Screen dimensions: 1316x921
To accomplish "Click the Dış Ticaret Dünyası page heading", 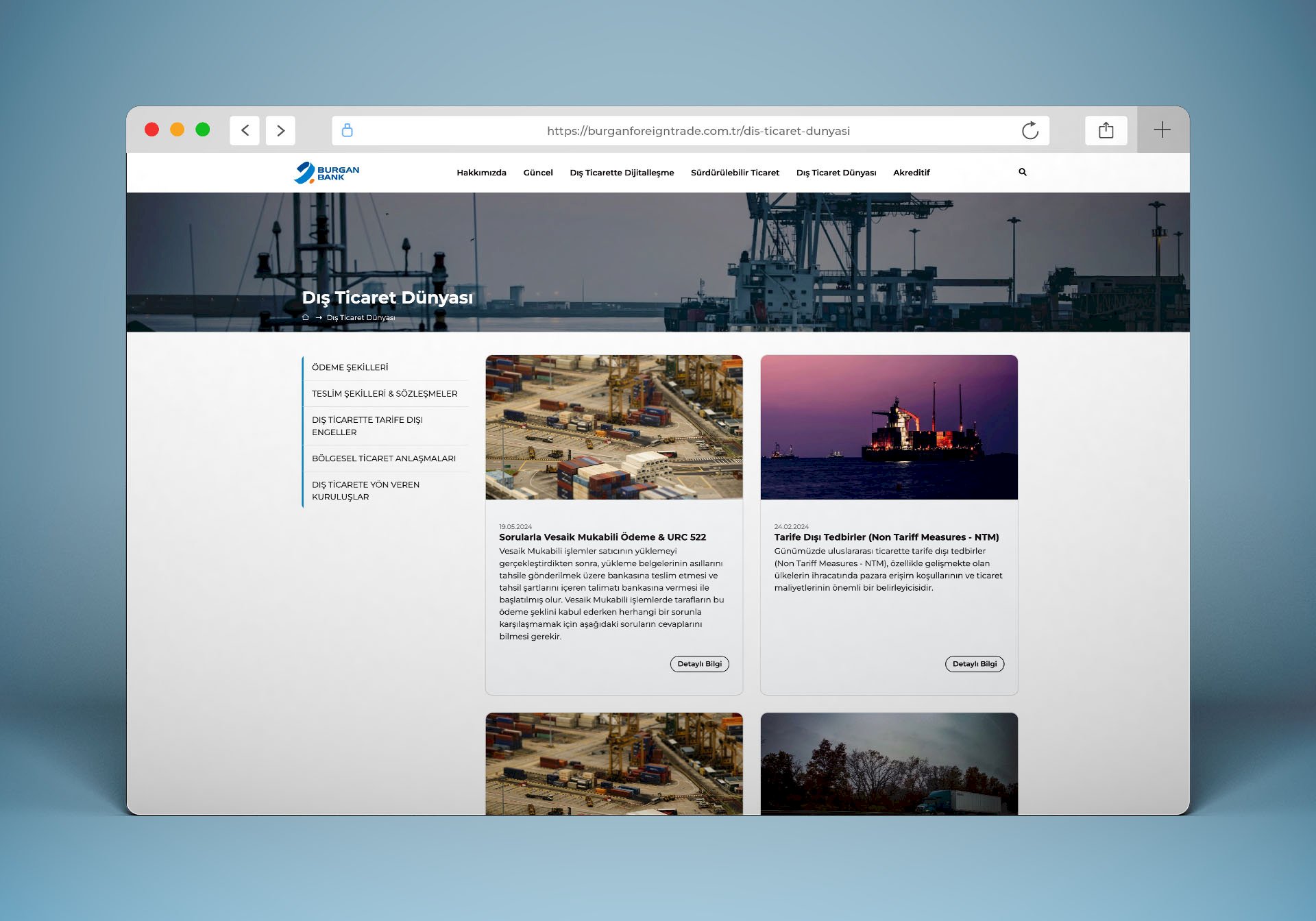I will (x=387, y=297).
